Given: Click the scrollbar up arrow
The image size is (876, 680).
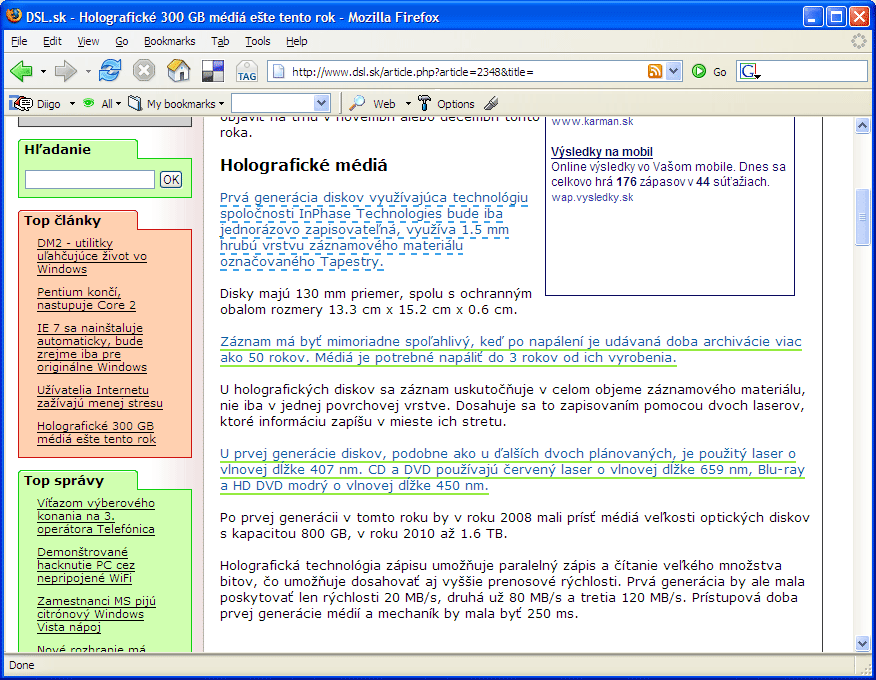Looking at the screenshot, I should pos(862,125).
